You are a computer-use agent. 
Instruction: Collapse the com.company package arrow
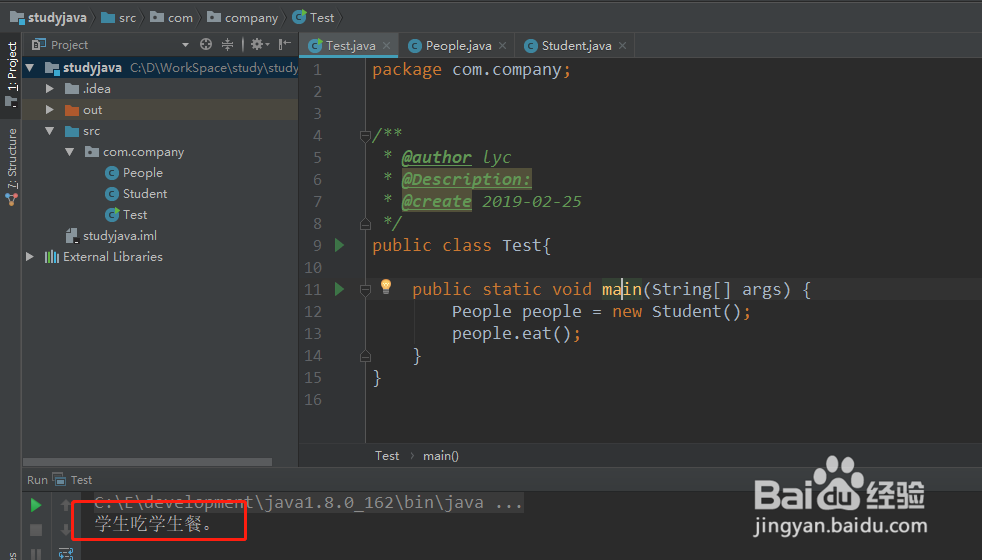click(x=70, y=152)
